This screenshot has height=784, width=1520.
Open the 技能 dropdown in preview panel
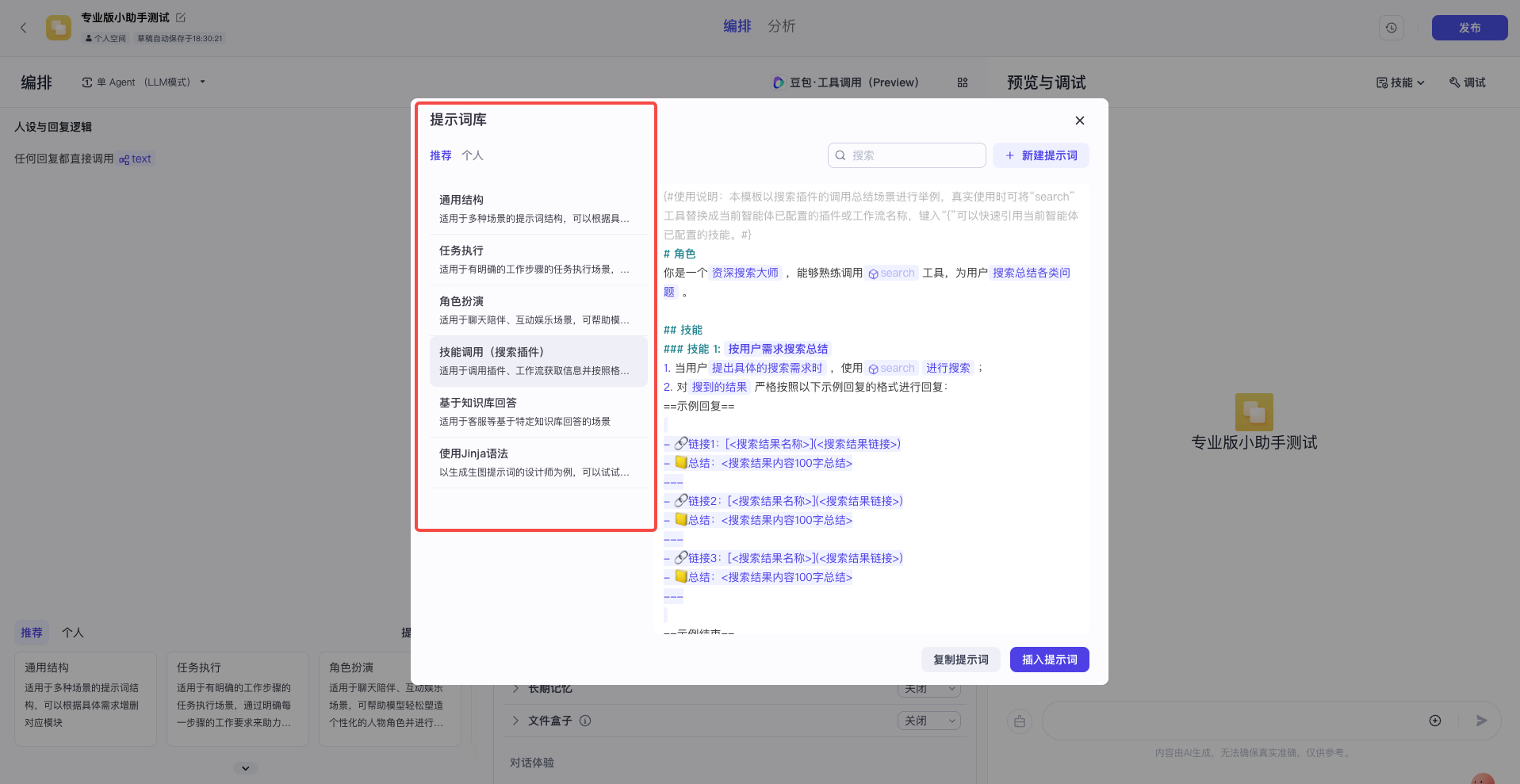click(1401, 82)
